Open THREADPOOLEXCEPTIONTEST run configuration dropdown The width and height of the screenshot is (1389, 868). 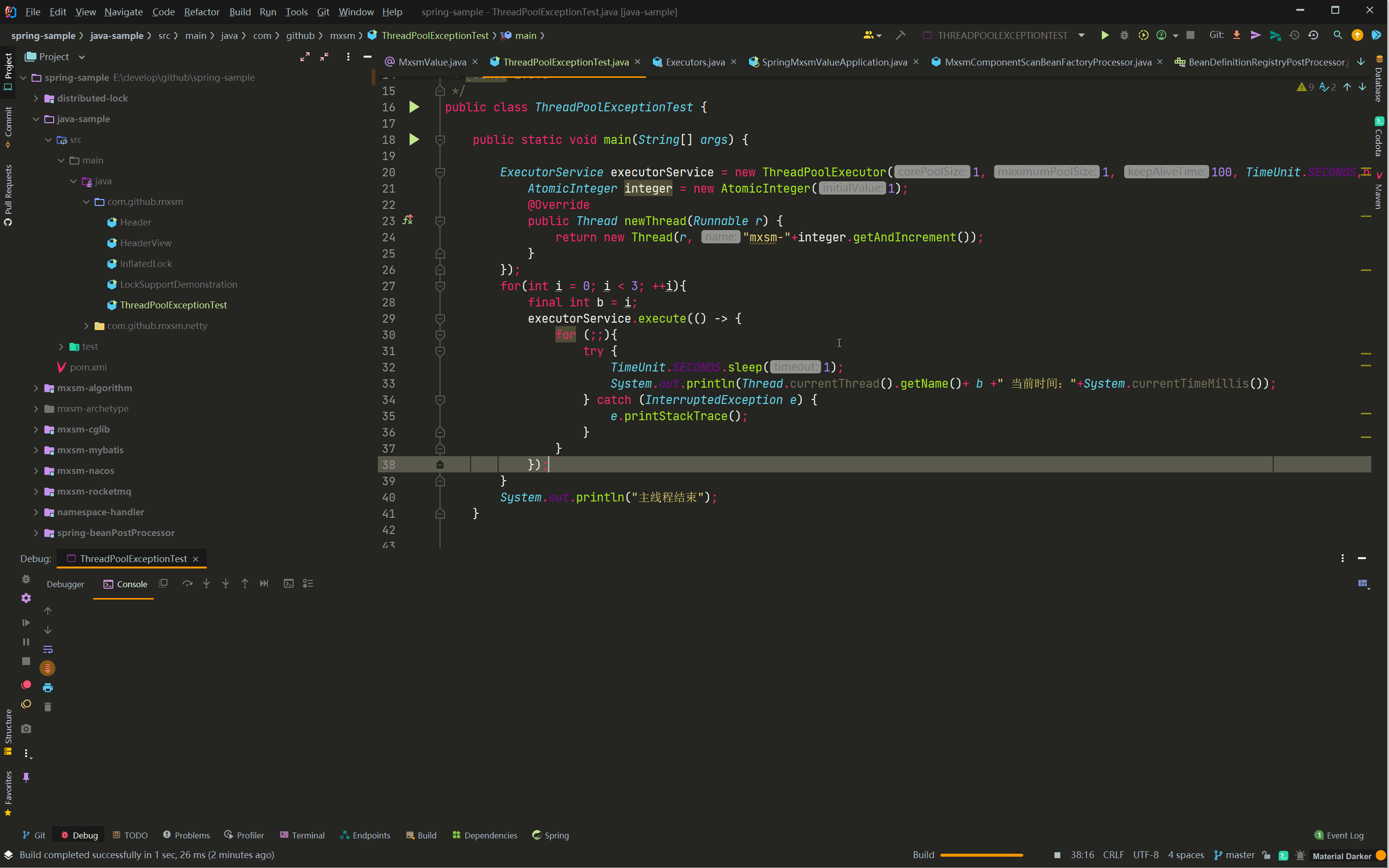point(1081,35)
